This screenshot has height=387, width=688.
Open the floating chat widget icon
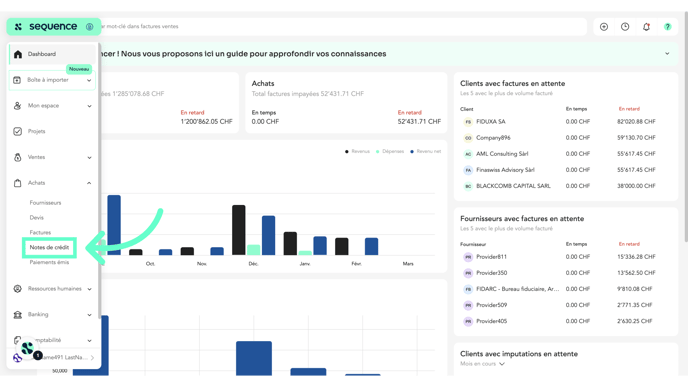pos(27,348)
